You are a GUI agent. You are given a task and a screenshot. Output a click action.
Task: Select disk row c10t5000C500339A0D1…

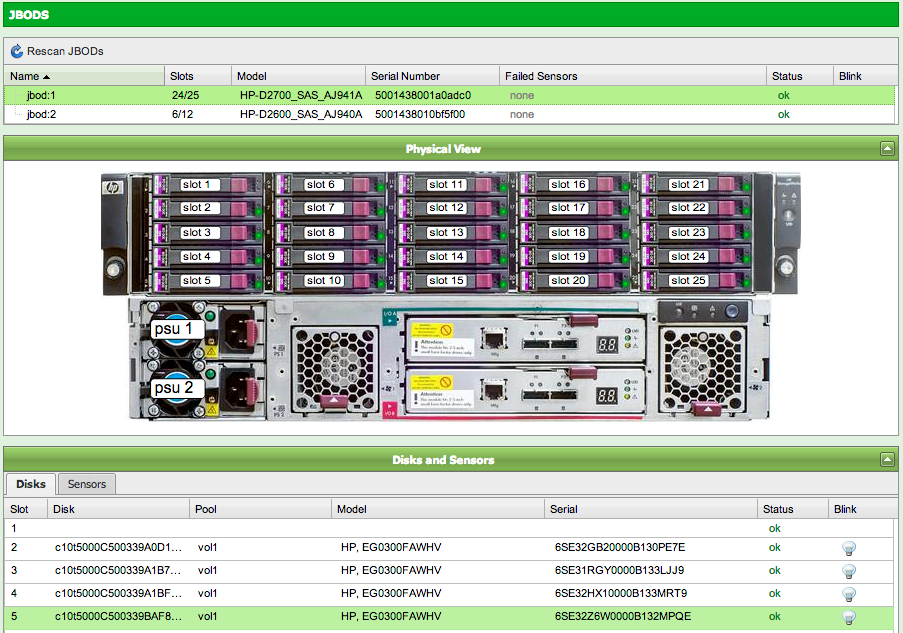(x=450, y=548)
